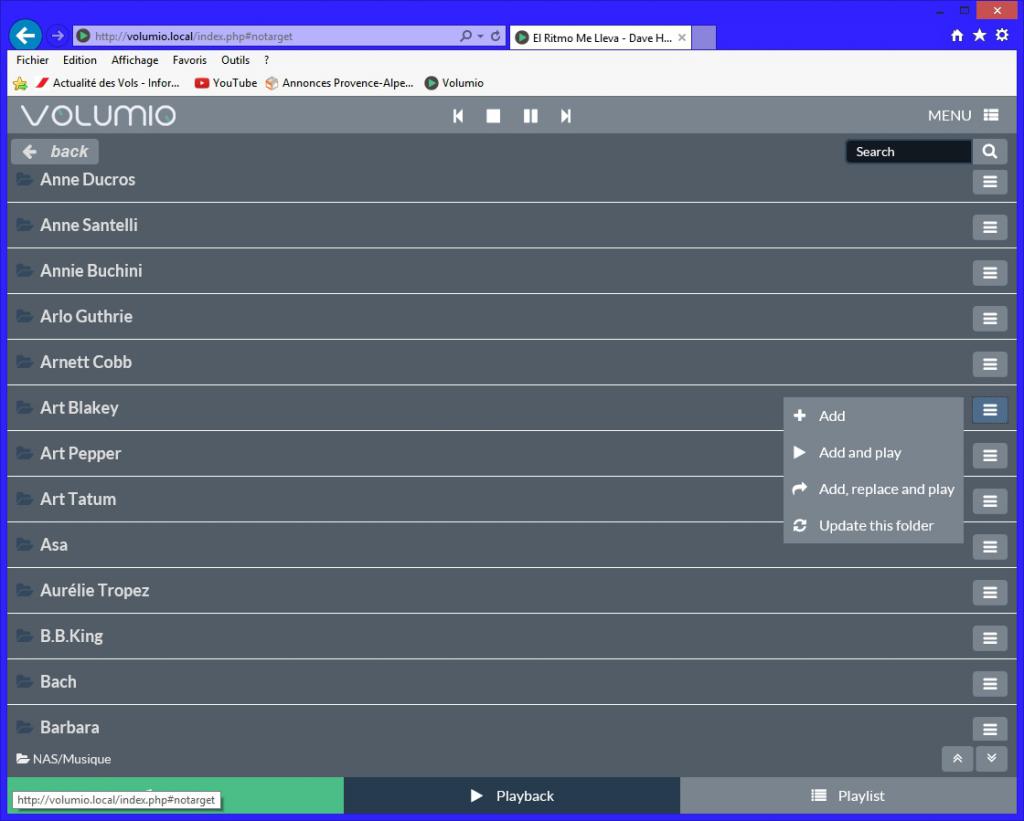The height and width of the screenshot is (821, 1024).
Task: Open Annonces Provence-Alpe... bookmark
Action: [x=340, y=83]
